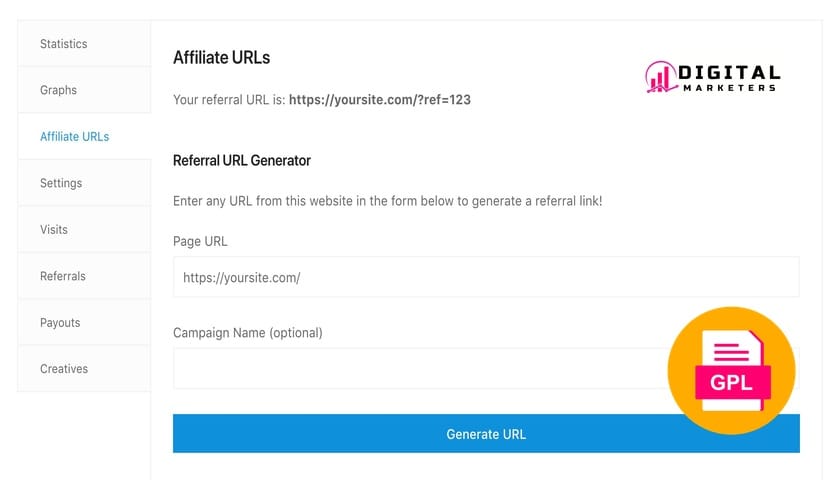Click the Campaign Name (optional) label
Image resolution: width=840 pixels, height=480 pixels.
coord(248,333)
